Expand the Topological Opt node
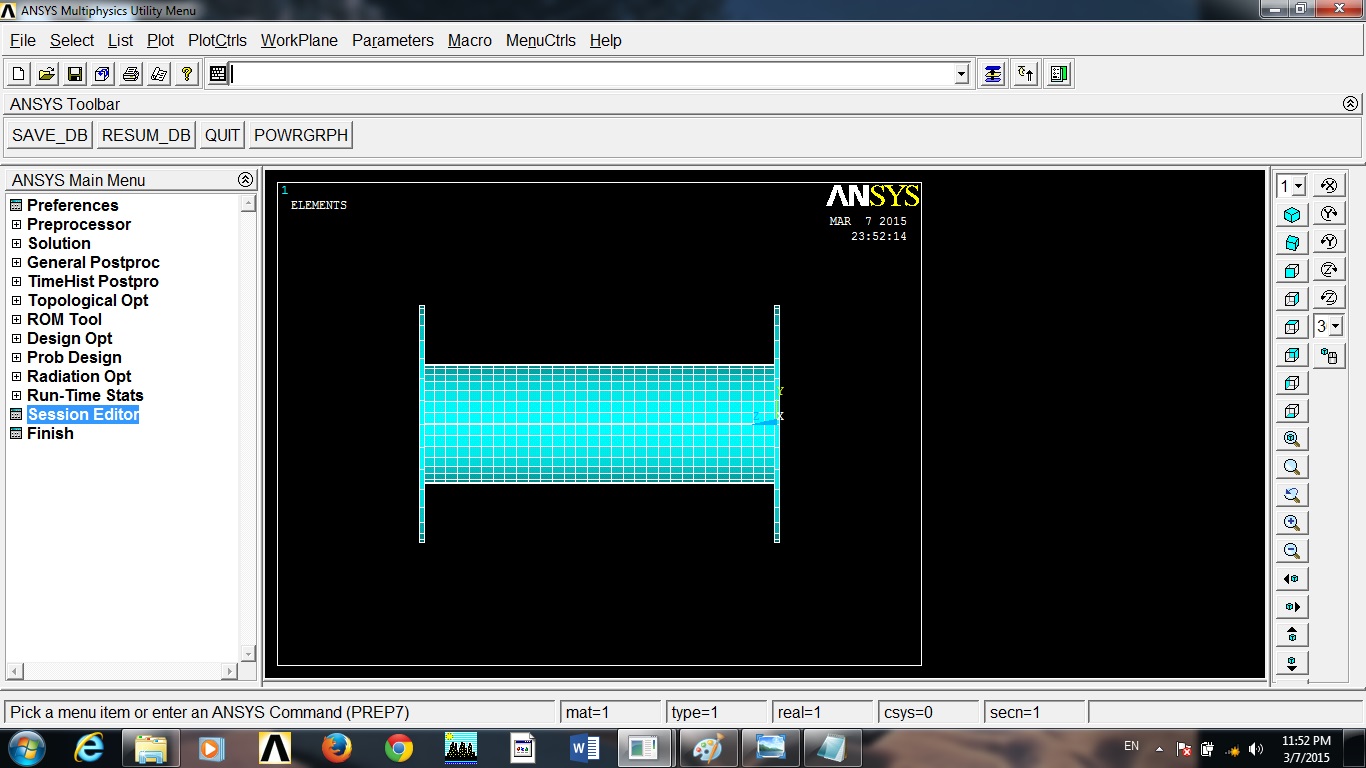The height and width of the screenshot is (768, 1366). click(17, 301)
